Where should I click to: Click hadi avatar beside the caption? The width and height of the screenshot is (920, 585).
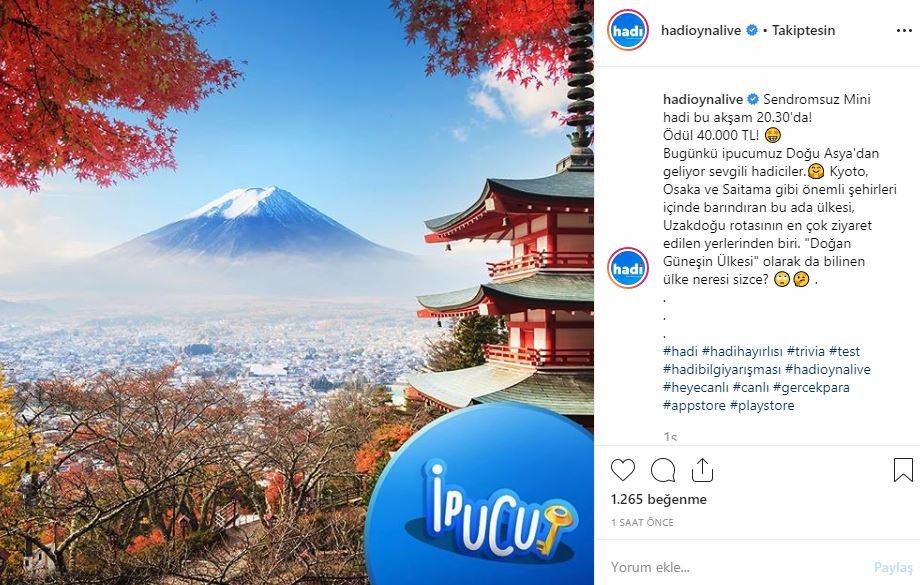pyautogui.click(x=628, y=268)
